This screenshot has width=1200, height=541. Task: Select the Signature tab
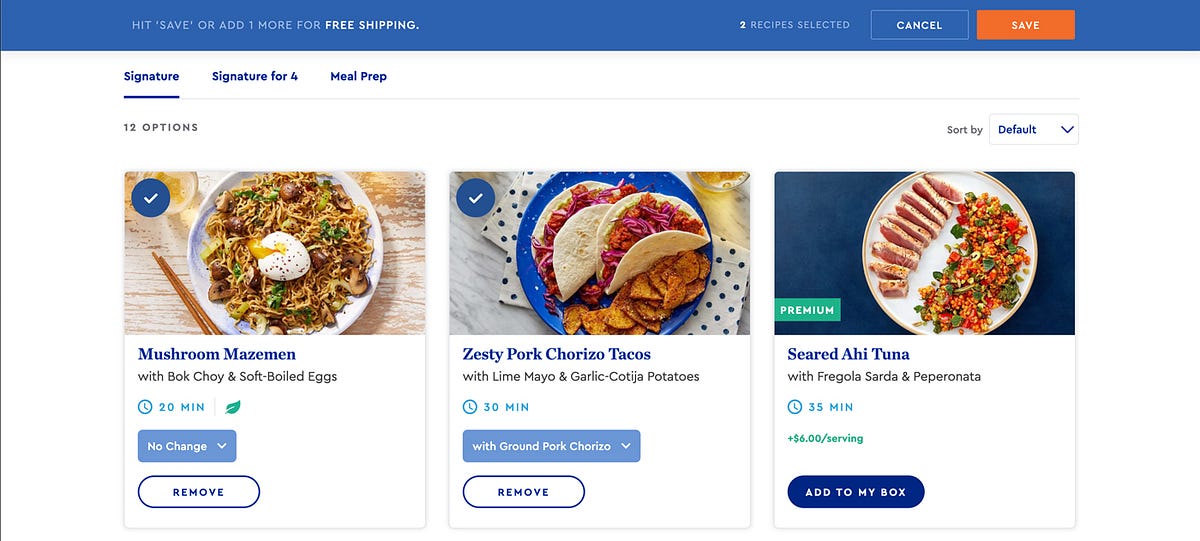(151, 76)
